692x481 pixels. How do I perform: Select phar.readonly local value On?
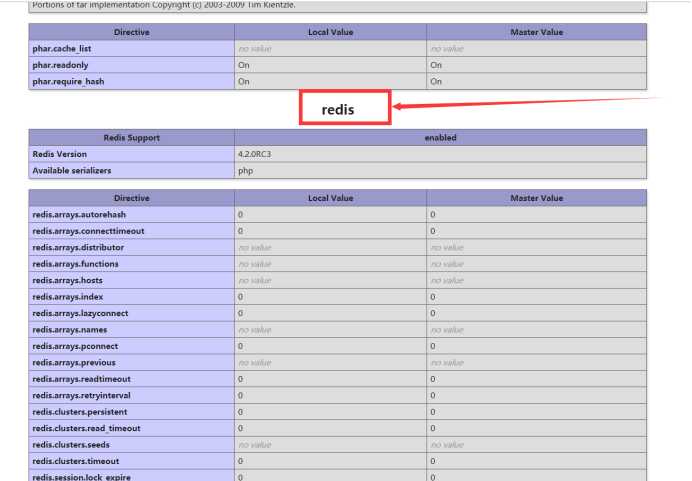[x=244, y=65]
